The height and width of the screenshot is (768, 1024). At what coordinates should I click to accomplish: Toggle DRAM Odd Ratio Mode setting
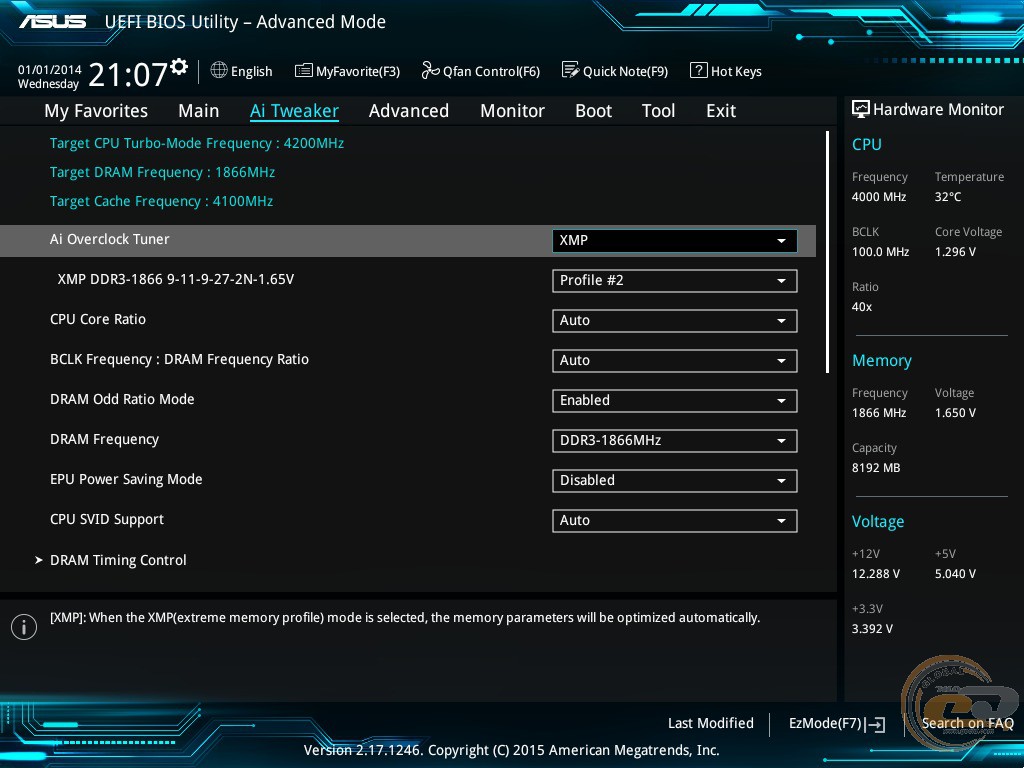pos(674,401)
